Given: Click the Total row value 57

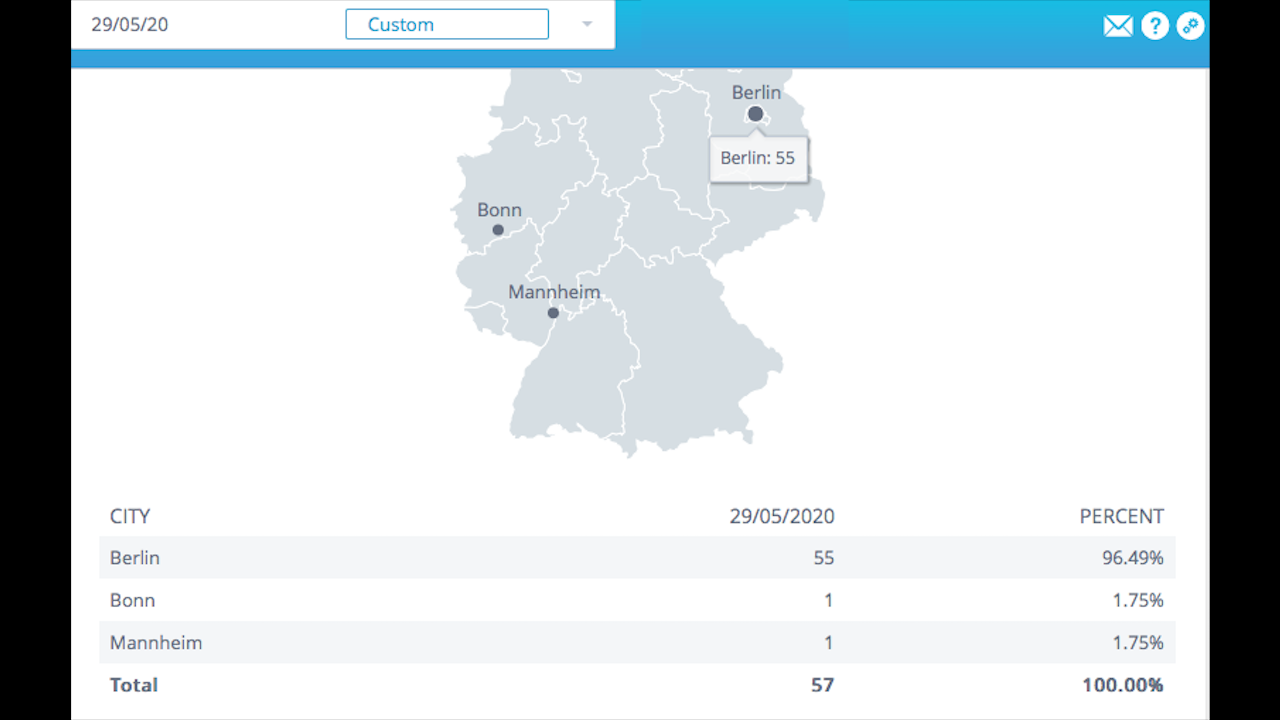Looking at the screenshot, I should pos(823,685).
